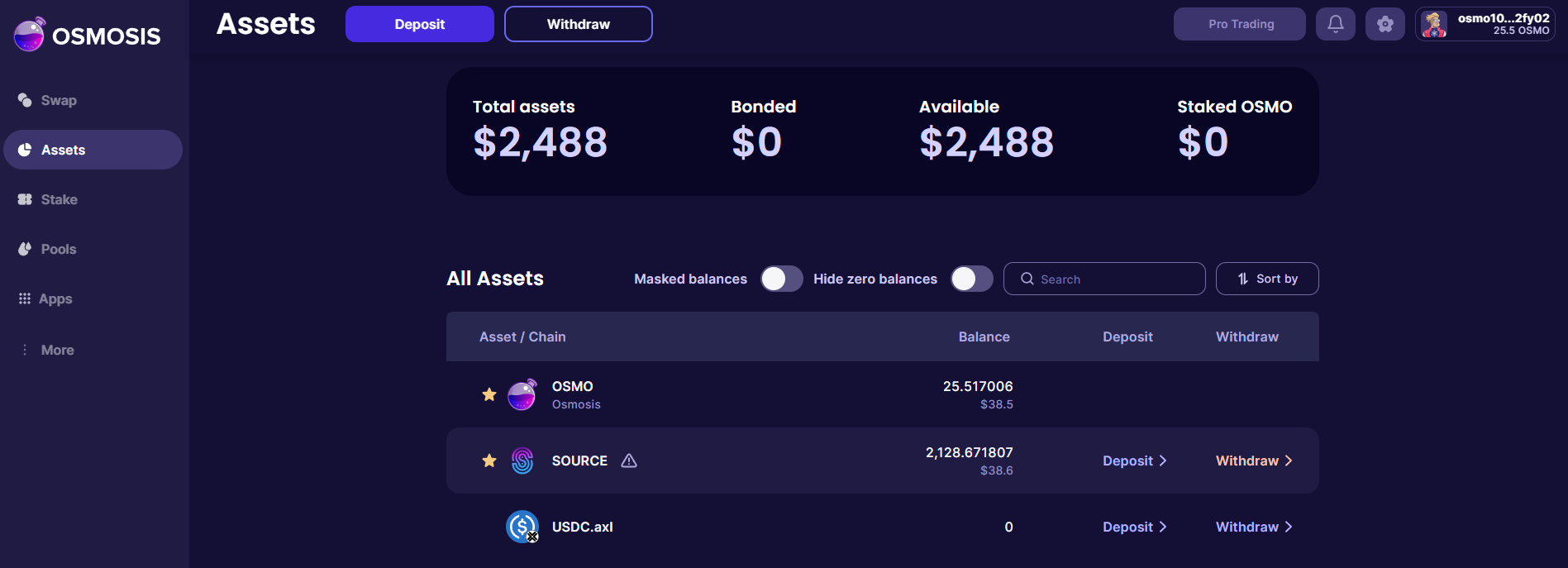This screenshot has width=1568, height=568.
Task: Click Deposit link in USDC.axl row
Action: [1134, 527]
